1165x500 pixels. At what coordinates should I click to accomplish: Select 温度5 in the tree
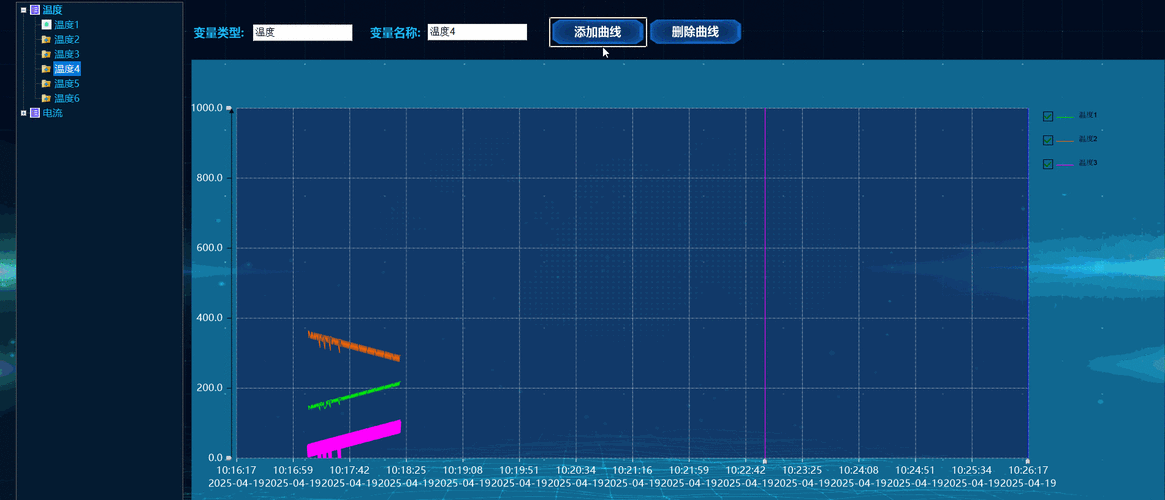67,83
